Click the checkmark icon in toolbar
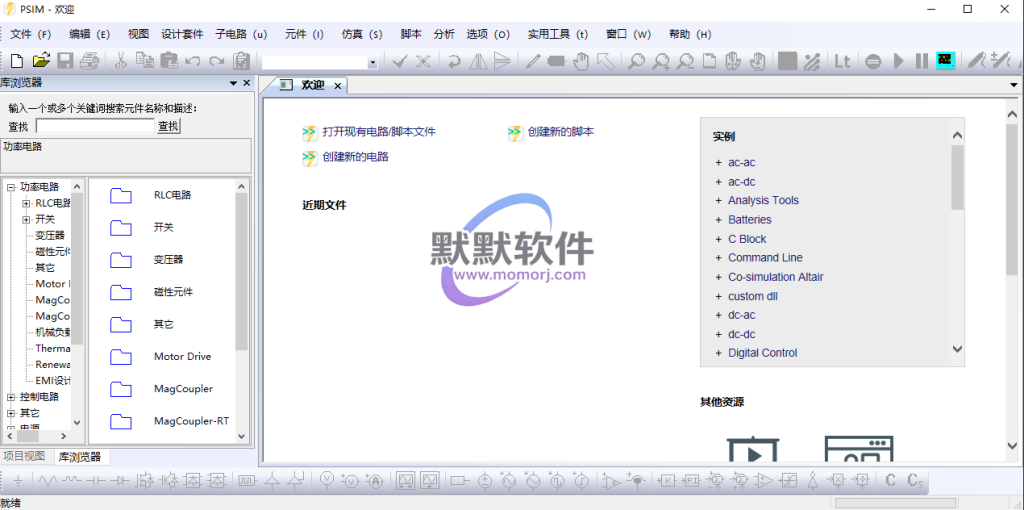 (400, 61)
